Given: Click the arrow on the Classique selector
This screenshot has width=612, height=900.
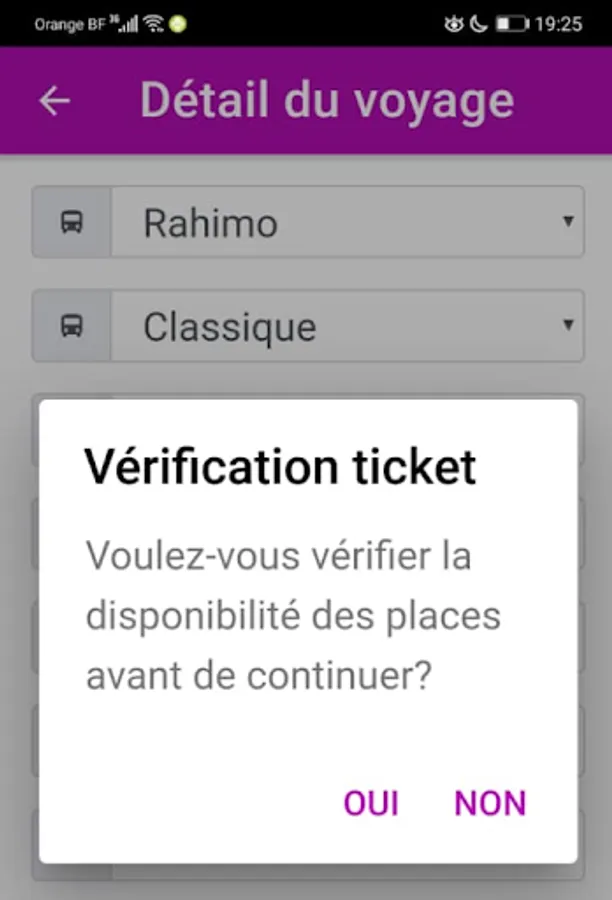Looking at the screenshot, I should [x=568, y=325].
